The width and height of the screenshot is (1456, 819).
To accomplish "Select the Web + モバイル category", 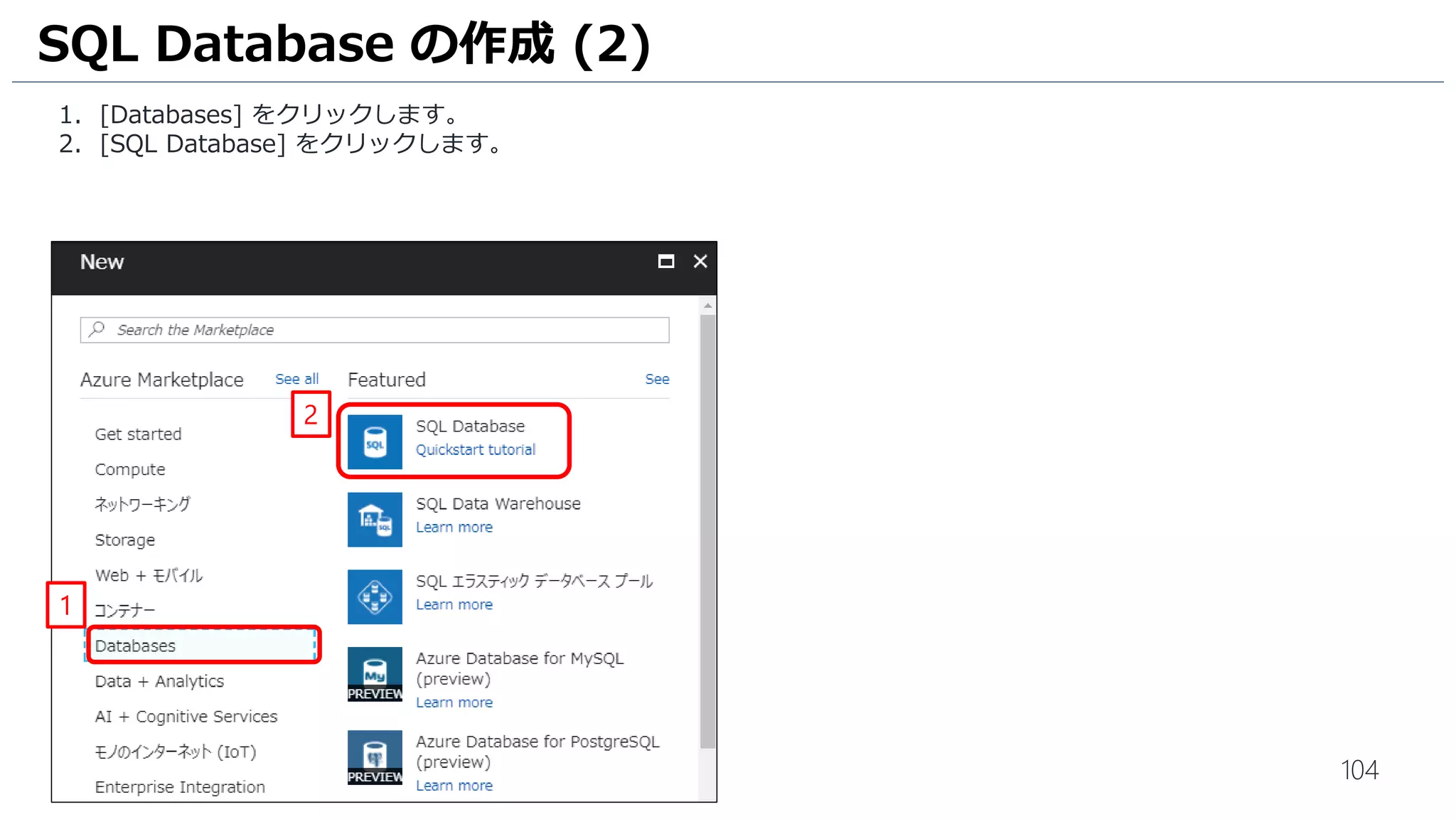I will tap(149, 575).
